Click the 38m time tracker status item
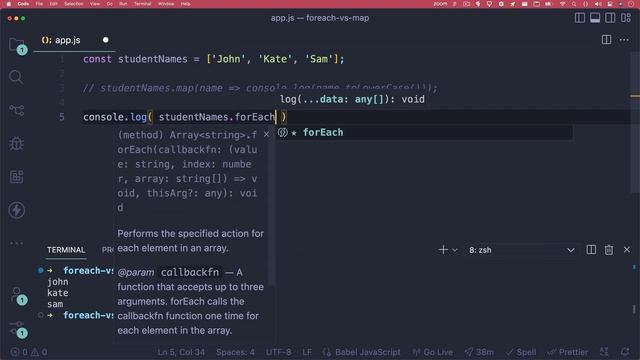The height and width of the screenshot is (360, 640). 479,352
